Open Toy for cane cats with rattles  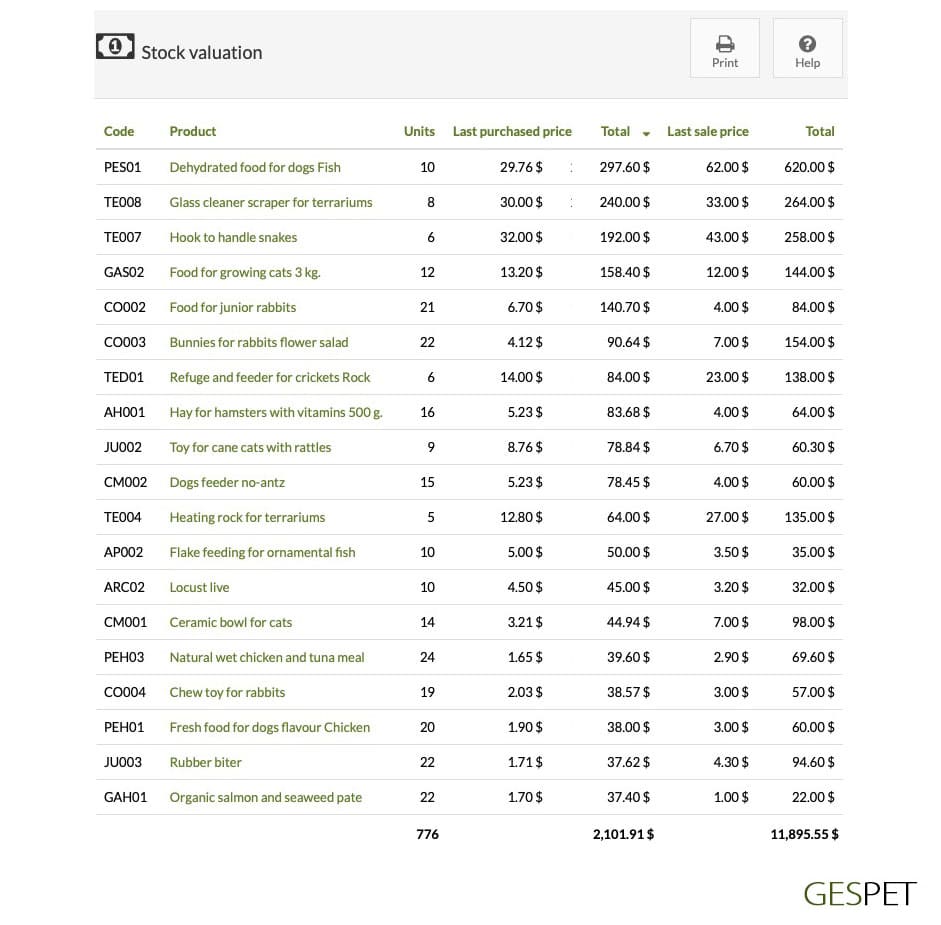[x=250, y=447]
